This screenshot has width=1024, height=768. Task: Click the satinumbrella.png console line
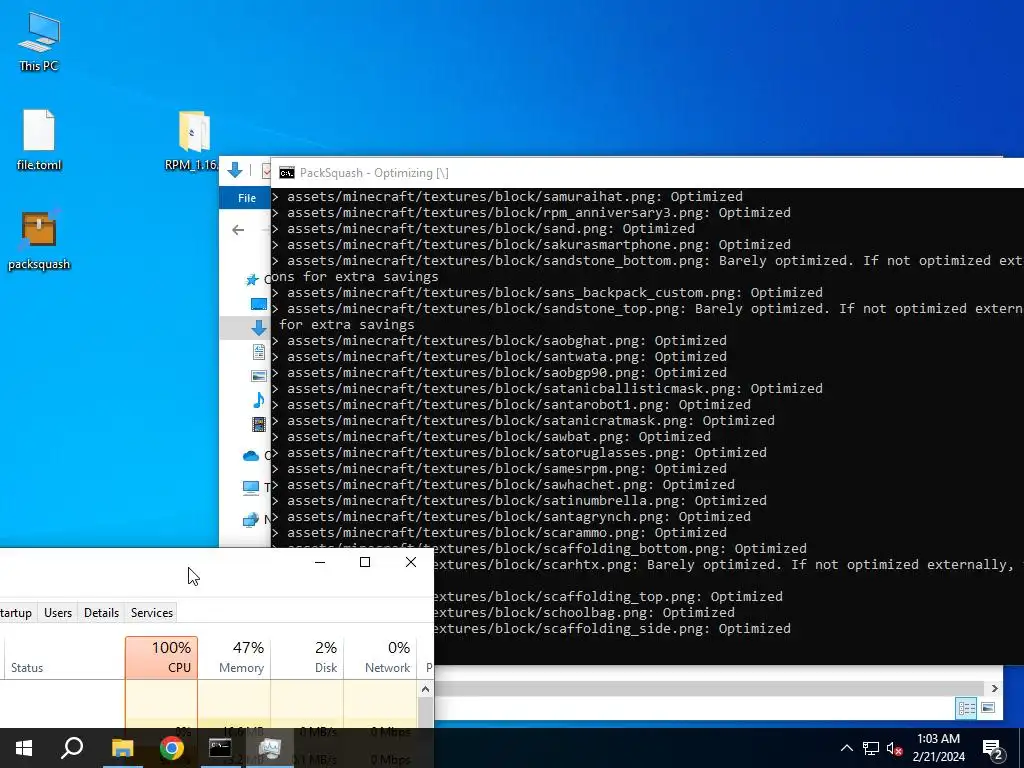[520, 500]
